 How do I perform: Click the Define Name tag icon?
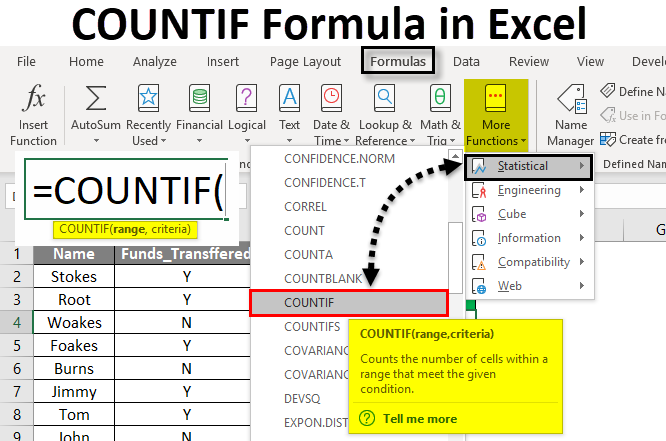(x=608, y=90)
